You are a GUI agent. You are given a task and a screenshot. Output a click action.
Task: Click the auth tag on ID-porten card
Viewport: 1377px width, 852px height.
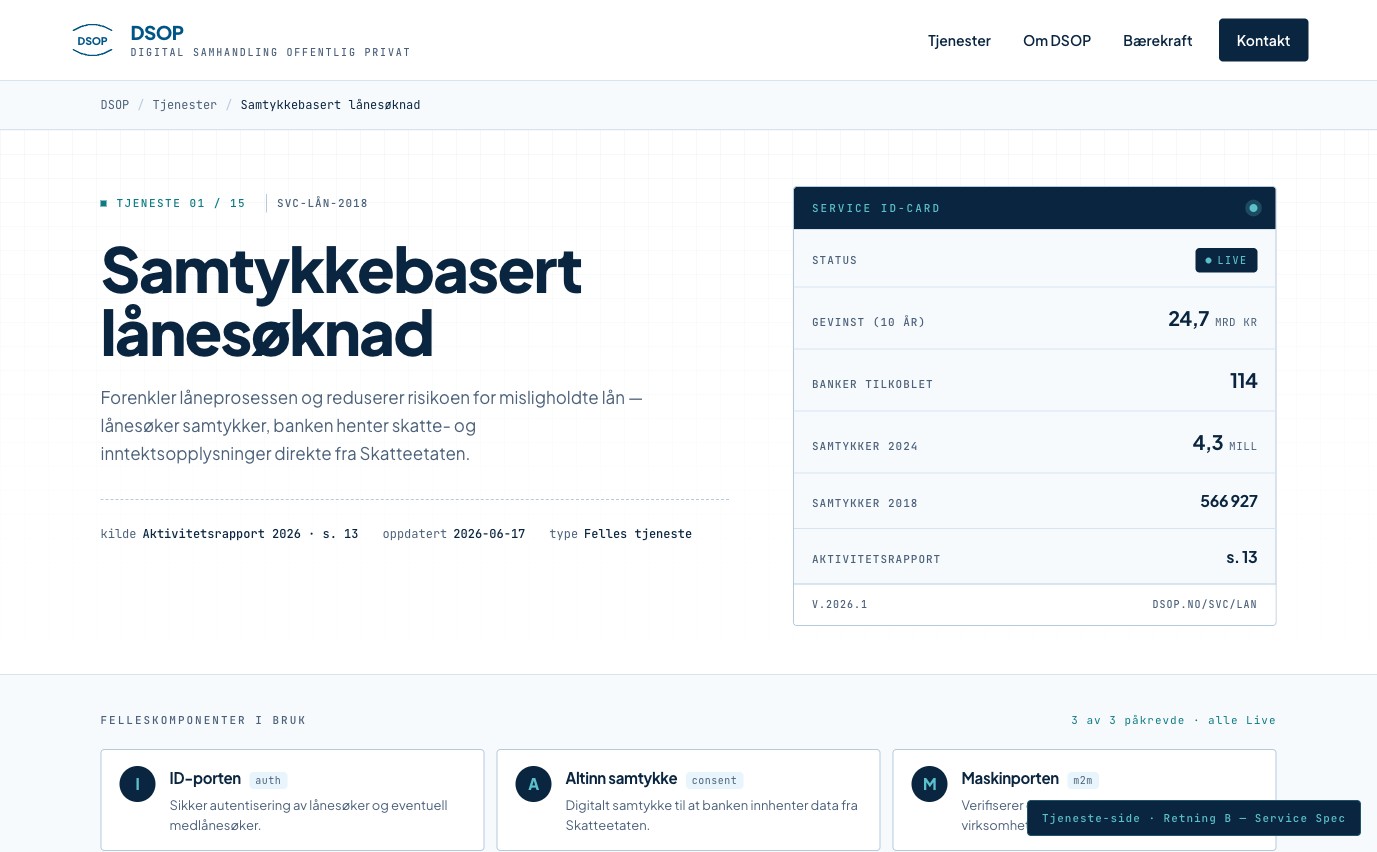point(268,780)
